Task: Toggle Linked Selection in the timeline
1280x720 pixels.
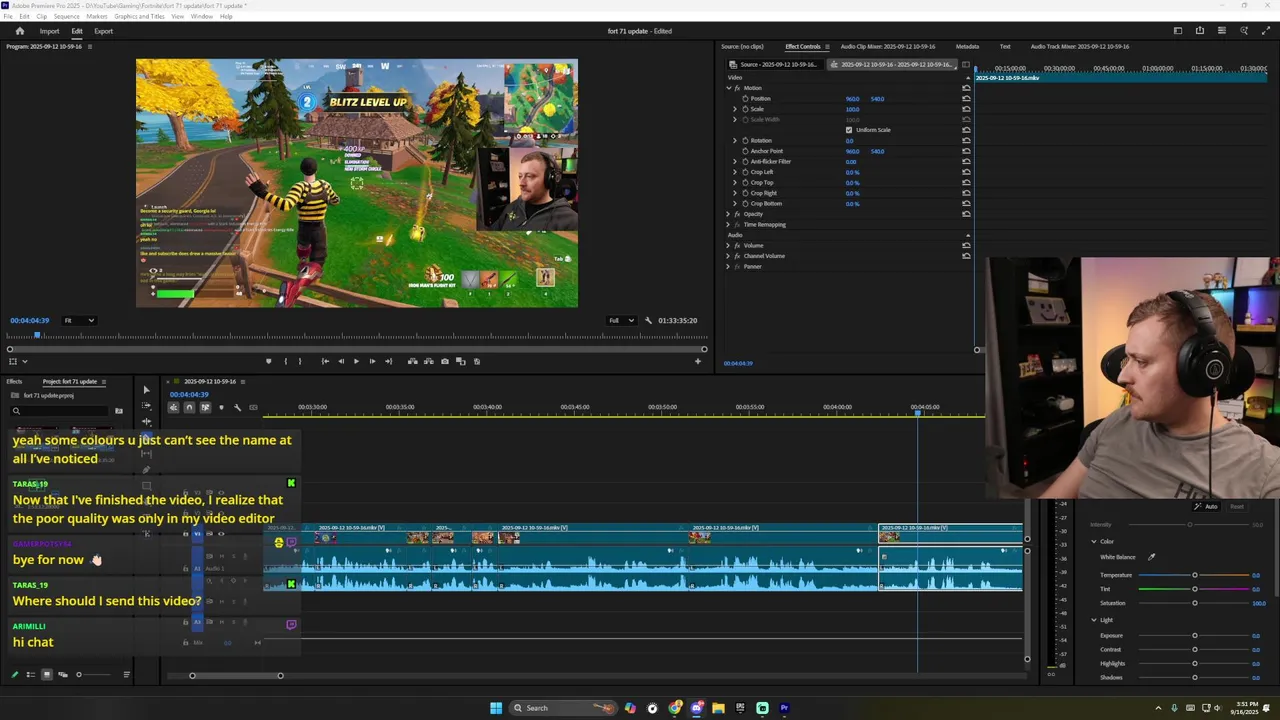Action: pos(205,407)
